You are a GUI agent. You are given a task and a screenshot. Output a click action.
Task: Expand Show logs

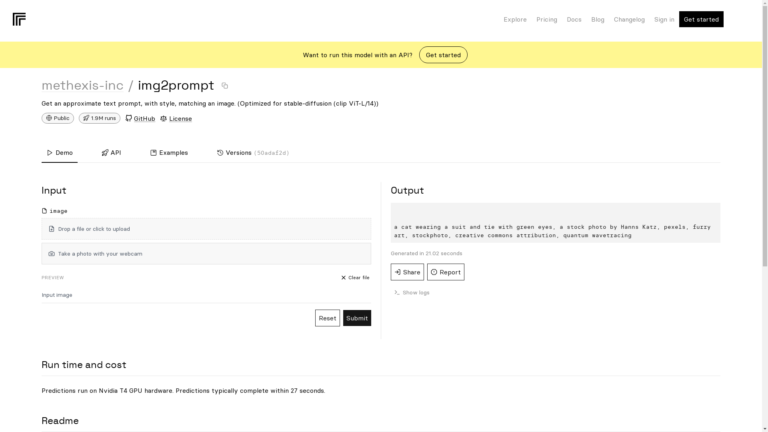point(411,293)
